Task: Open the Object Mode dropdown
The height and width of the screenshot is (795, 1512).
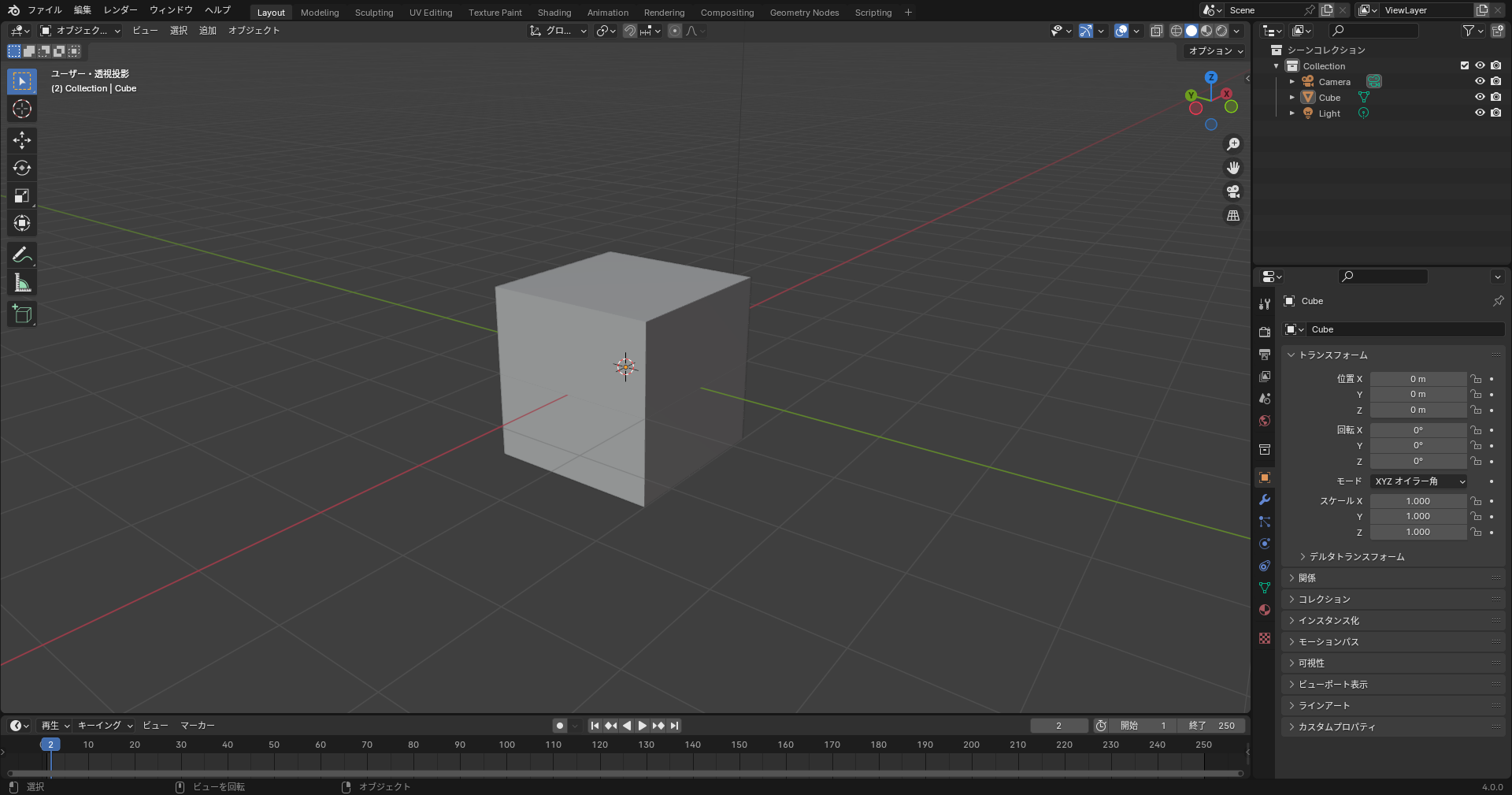Action: click(x=80, y=31)
